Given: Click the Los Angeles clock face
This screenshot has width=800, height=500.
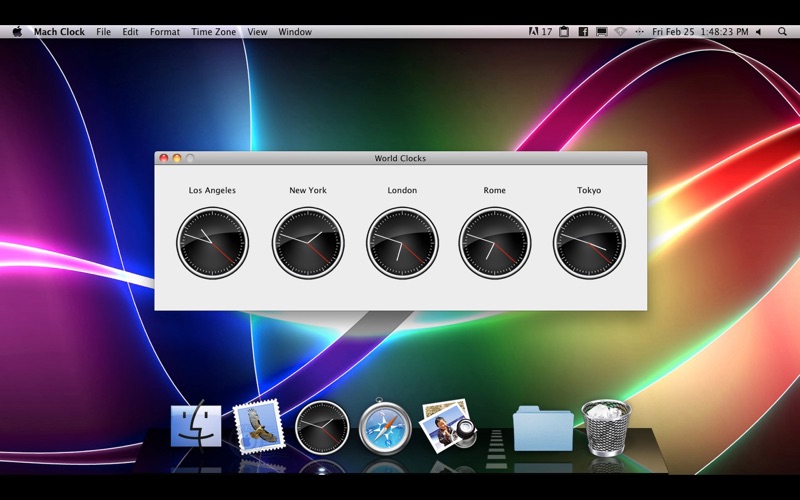Looking at the screenshot, I should click(x=212, y=243).
